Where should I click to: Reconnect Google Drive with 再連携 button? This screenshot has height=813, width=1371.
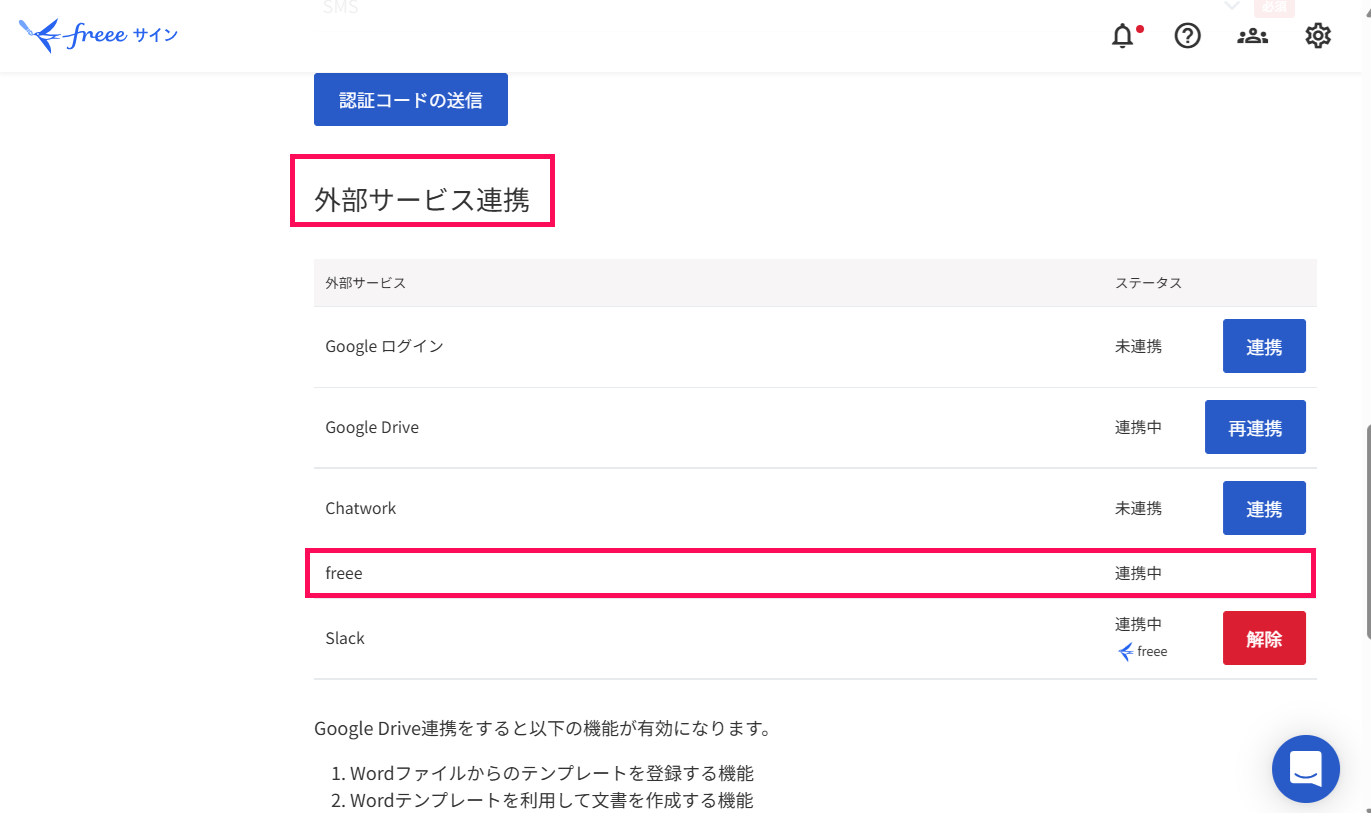pyautogui.click(x=1255, y=427)
